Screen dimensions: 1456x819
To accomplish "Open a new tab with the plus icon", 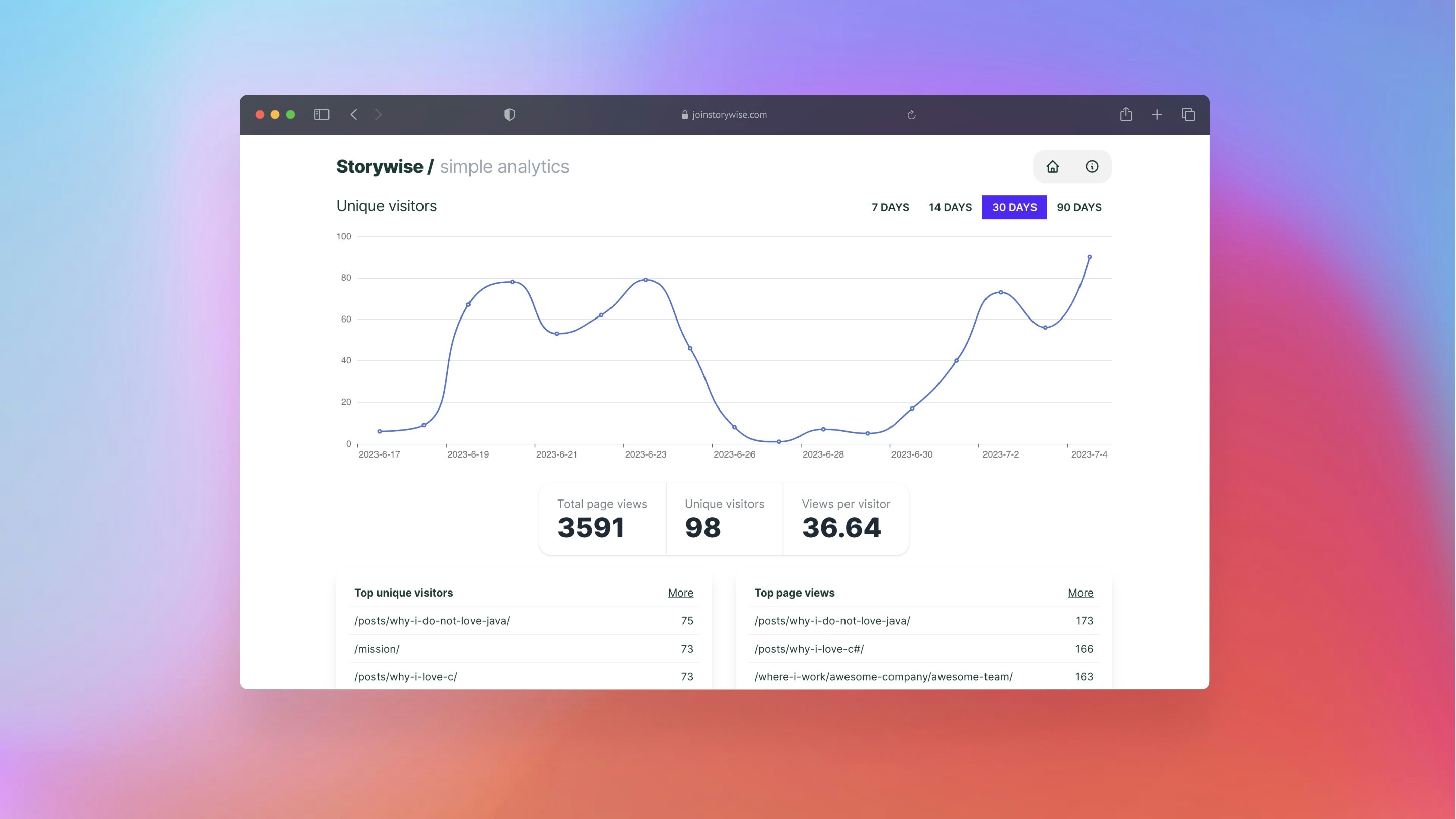I will click(x=1157, y=115).
